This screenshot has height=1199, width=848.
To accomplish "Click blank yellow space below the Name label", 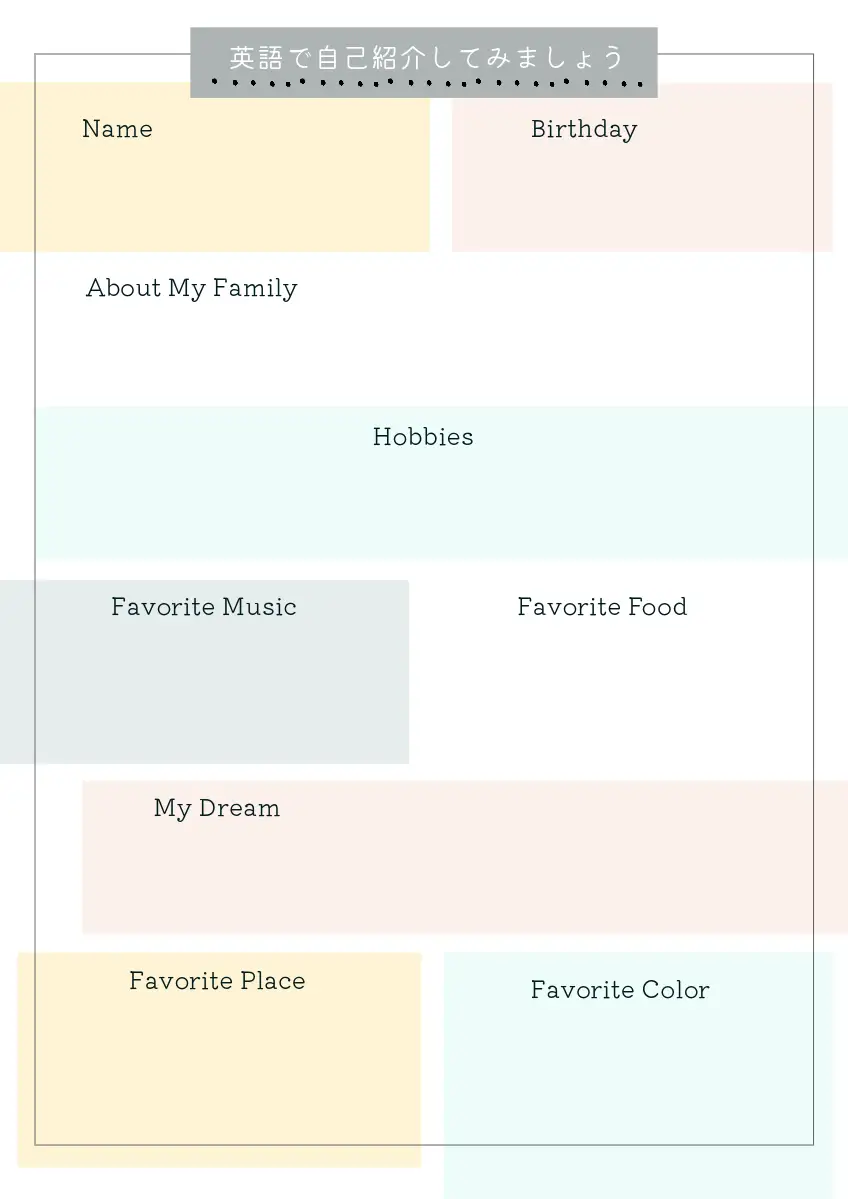I will tap(215, 200).
